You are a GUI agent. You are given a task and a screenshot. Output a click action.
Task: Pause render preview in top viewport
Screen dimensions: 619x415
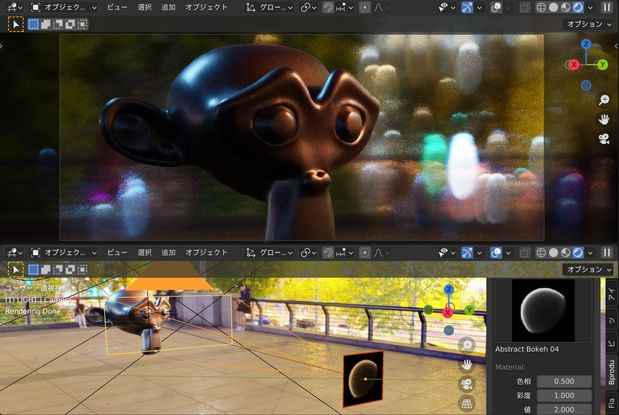[x=607, y=8]
